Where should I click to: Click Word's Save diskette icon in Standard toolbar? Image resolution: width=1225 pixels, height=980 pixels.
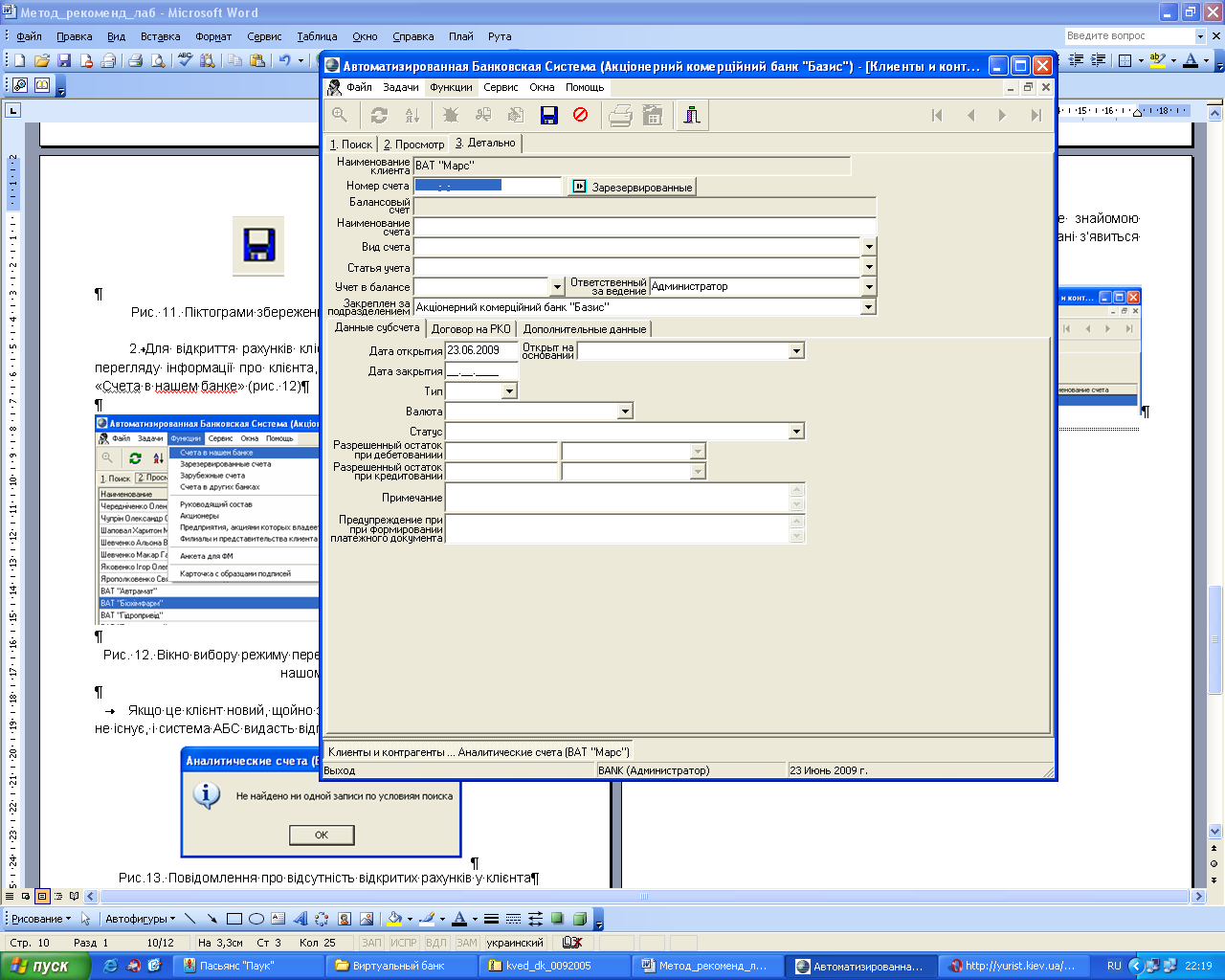tap(64, 60)
